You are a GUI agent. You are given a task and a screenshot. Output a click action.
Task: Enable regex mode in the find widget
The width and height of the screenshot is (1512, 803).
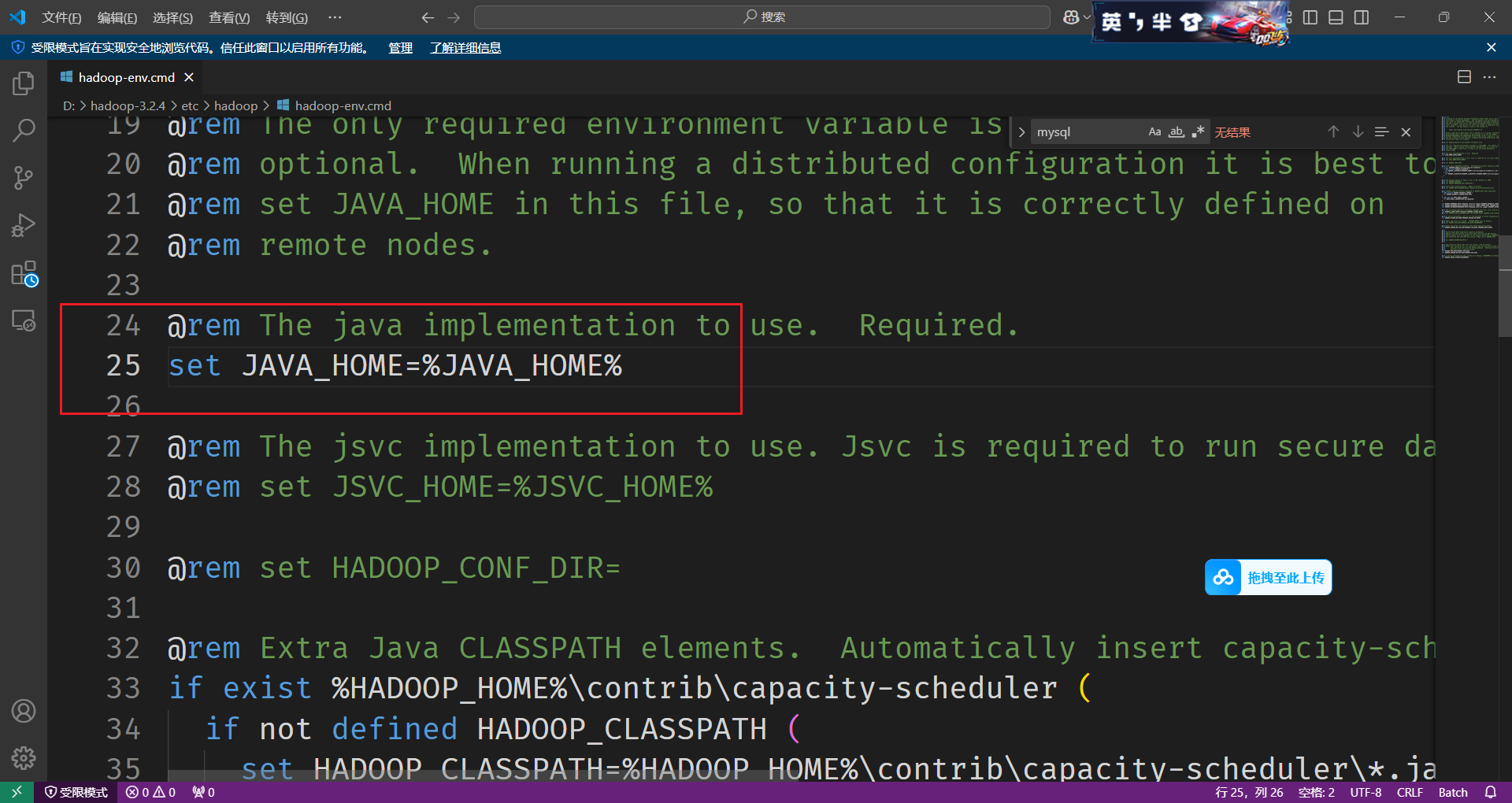click(x=1198, y=131)
